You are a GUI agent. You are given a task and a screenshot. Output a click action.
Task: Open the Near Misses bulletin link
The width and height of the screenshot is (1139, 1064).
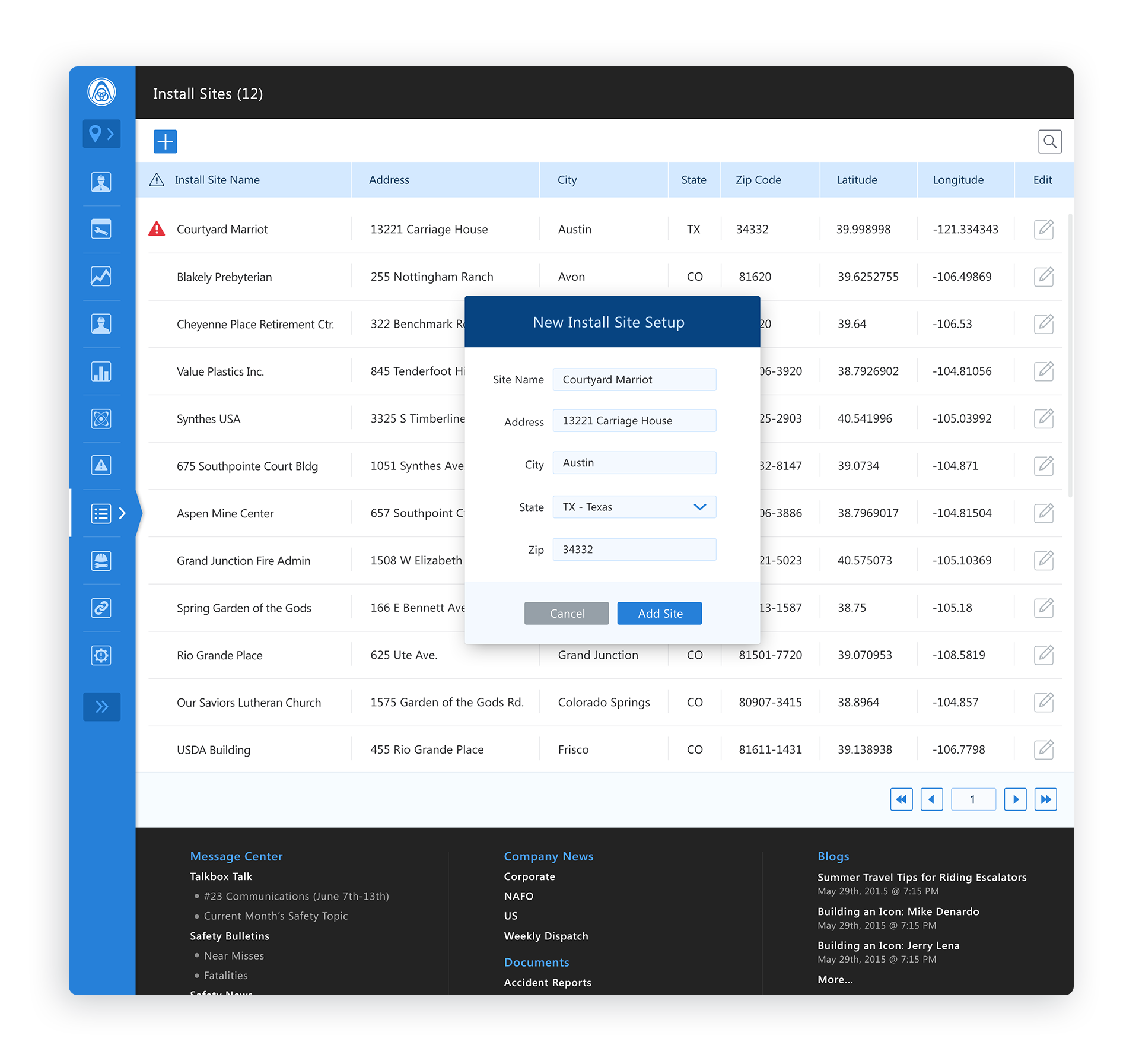(x=234, y=955)
